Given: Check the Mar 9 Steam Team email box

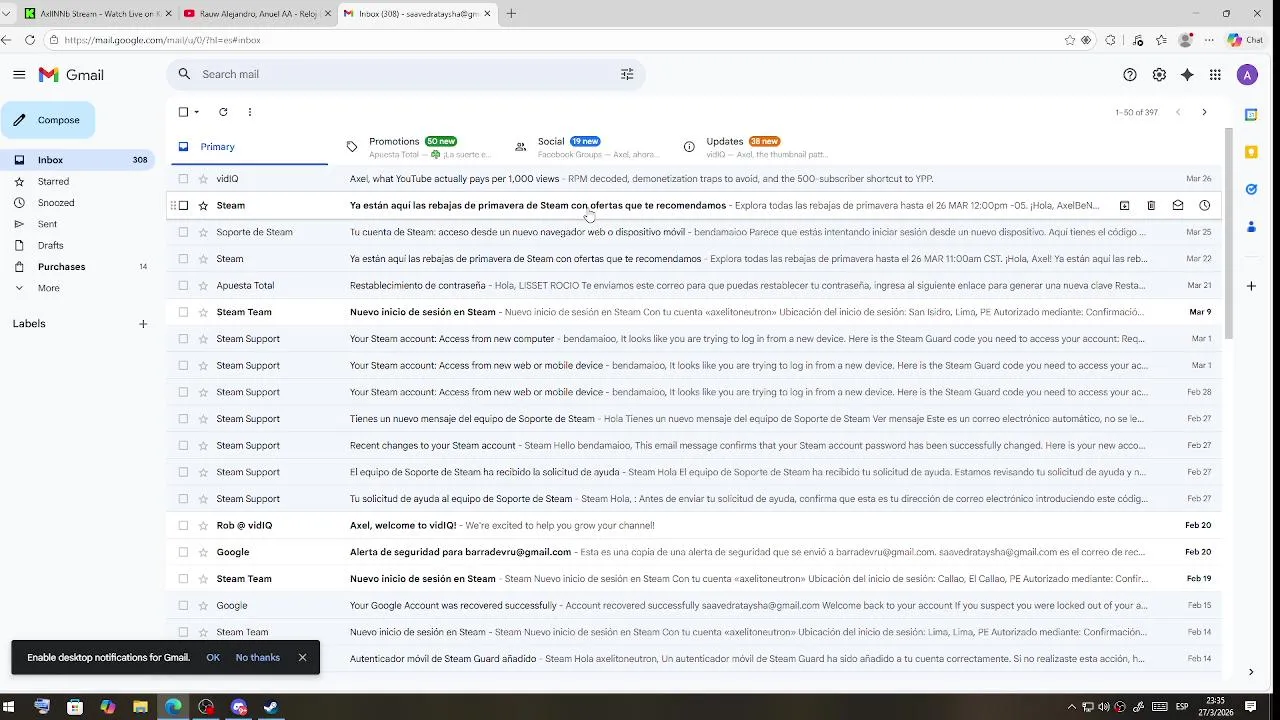Looking at the screenshot, I should tap(183, 312).
